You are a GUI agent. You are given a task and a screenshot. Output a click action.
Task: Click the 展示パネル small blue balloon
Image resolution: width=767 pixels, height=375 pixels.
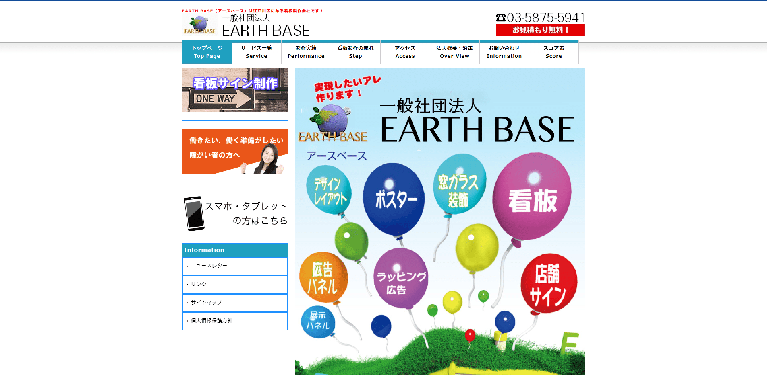tap(318, 322)
